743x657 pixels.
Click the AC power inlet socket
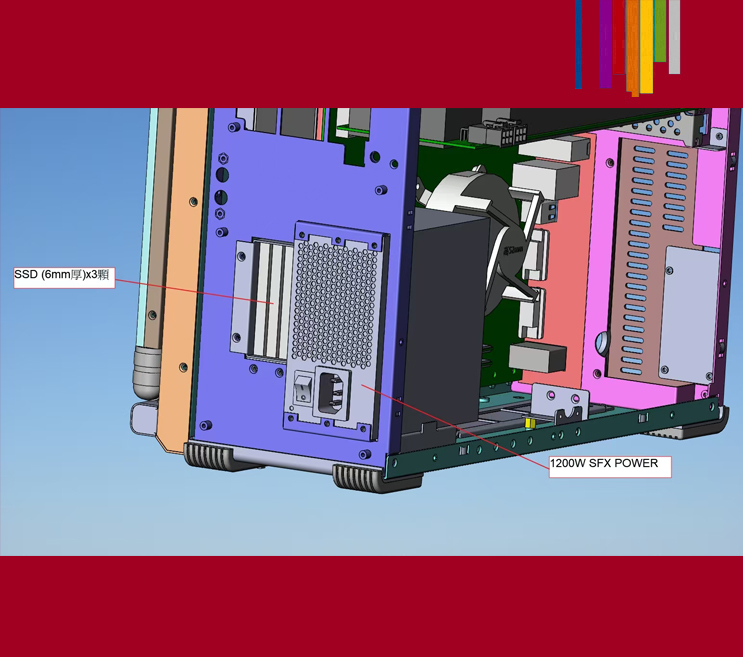[334, 391]
